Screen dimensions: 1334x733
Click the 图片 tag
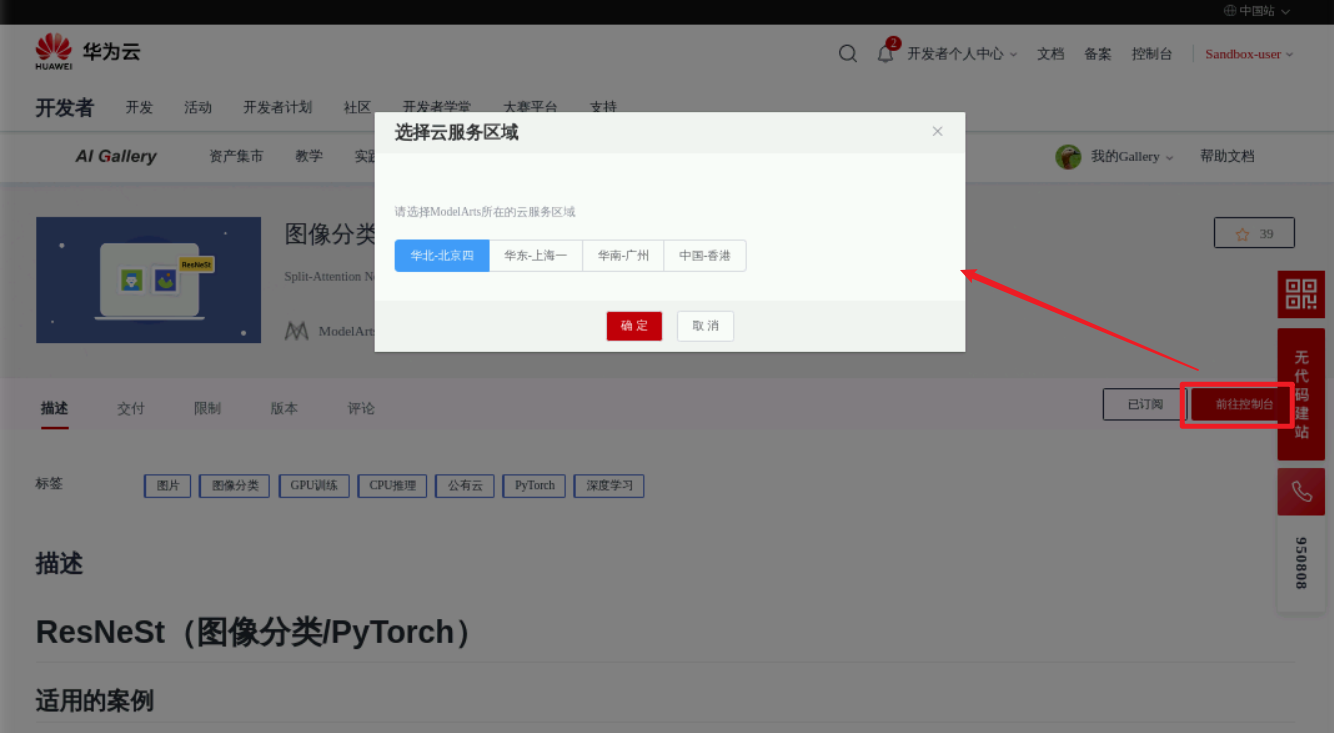(x=168, y=486)
